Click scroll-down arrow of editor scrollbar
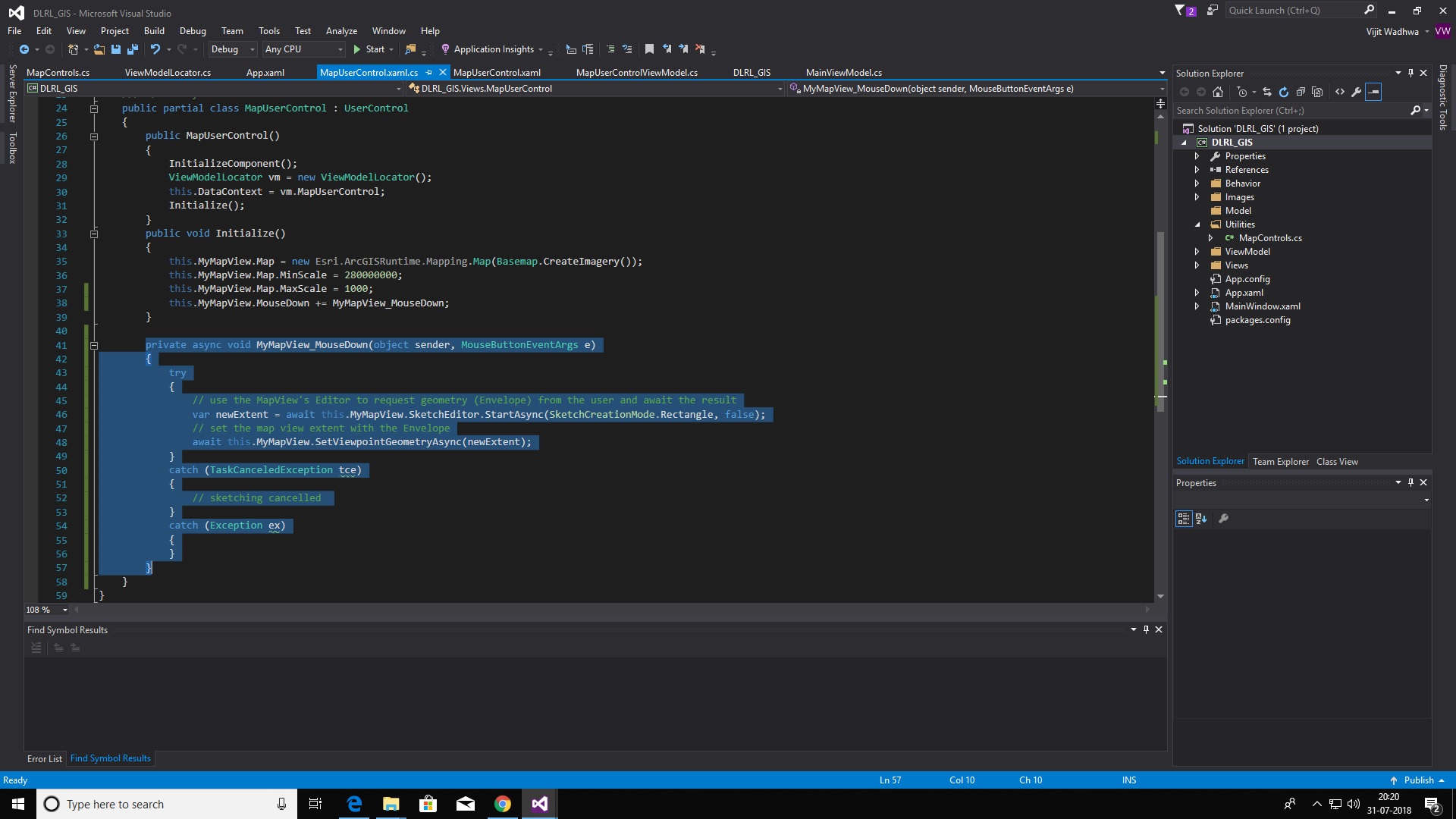The image size is (1456, 819). [x=1160, y=597]
